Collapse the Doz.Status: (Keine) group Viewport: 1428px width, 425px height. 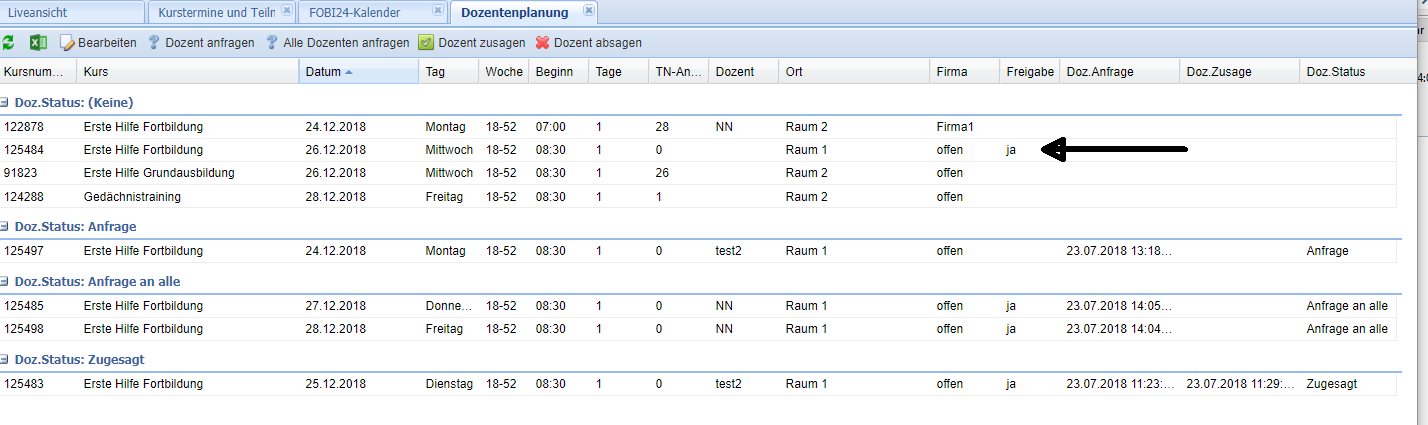click(5, 102)
